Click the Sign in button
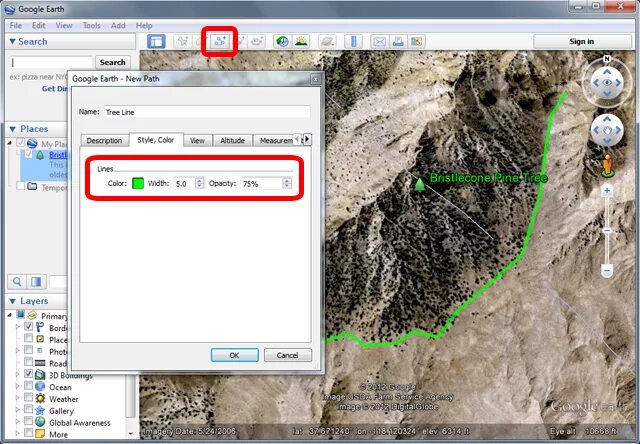The image size is (640, 444). point(582,41)
